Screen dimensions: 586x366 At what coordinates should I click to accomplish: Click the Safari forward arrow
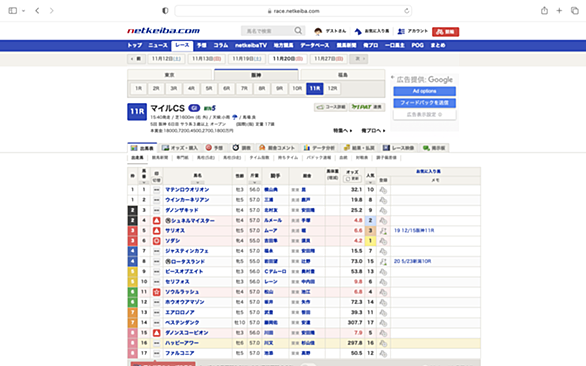pyautogui.click(x=52, y=11)
